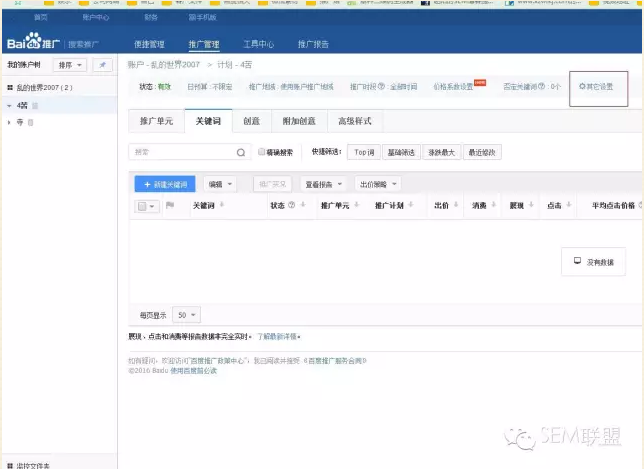The image size is (644, 469).
Task: Open the 高级样式 tab
Action: [355, 121]
